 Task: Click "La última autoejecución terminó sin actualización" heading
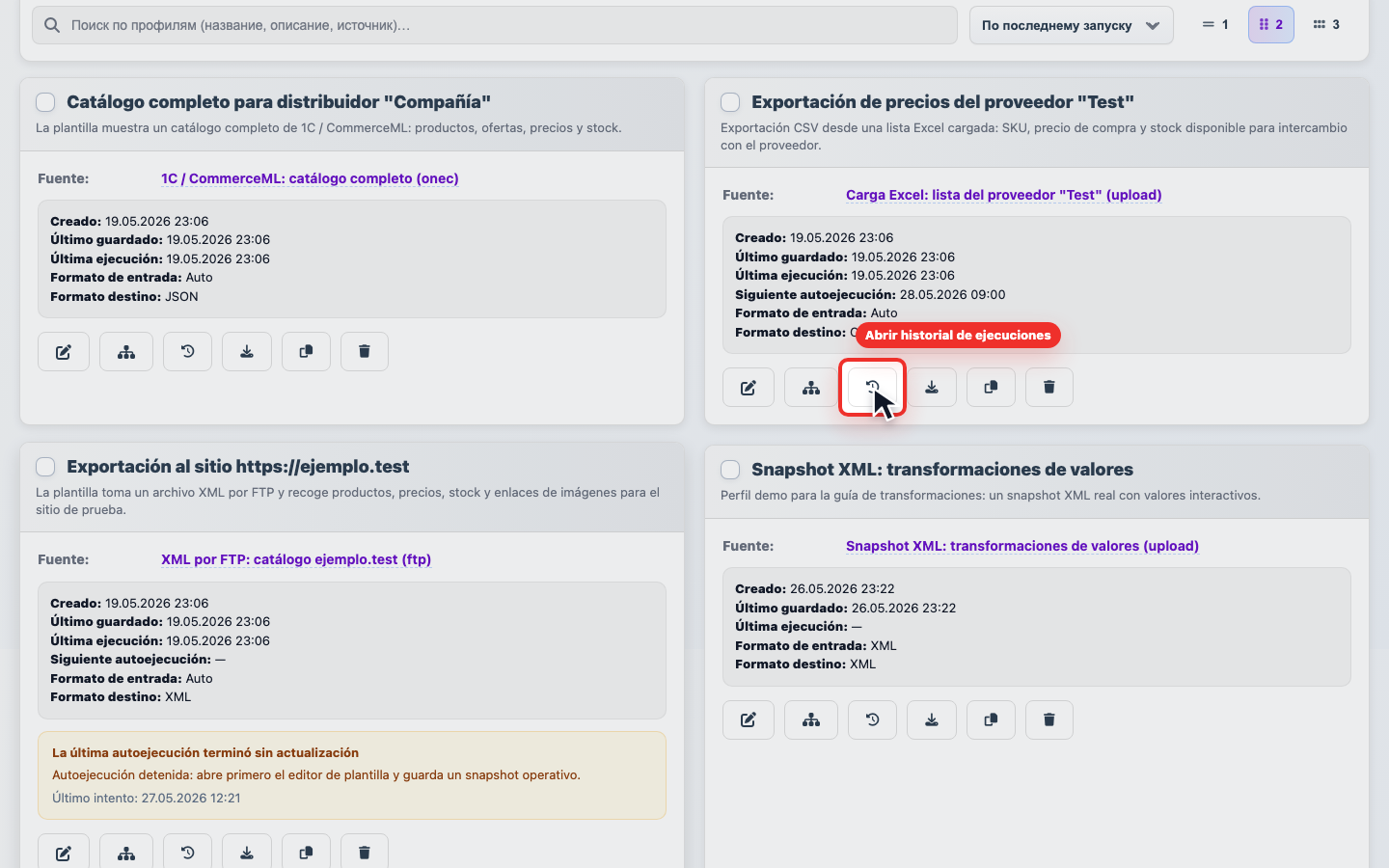[205, 752]
